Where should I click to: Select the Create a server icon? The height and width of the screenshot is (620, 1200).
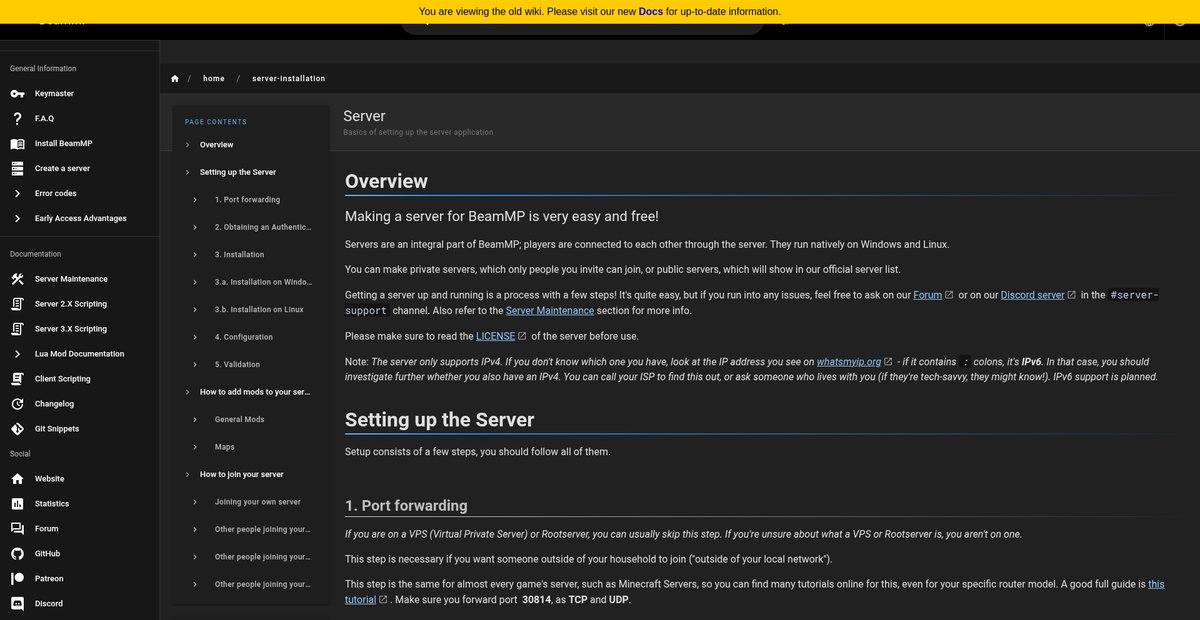tap(17, 169)
